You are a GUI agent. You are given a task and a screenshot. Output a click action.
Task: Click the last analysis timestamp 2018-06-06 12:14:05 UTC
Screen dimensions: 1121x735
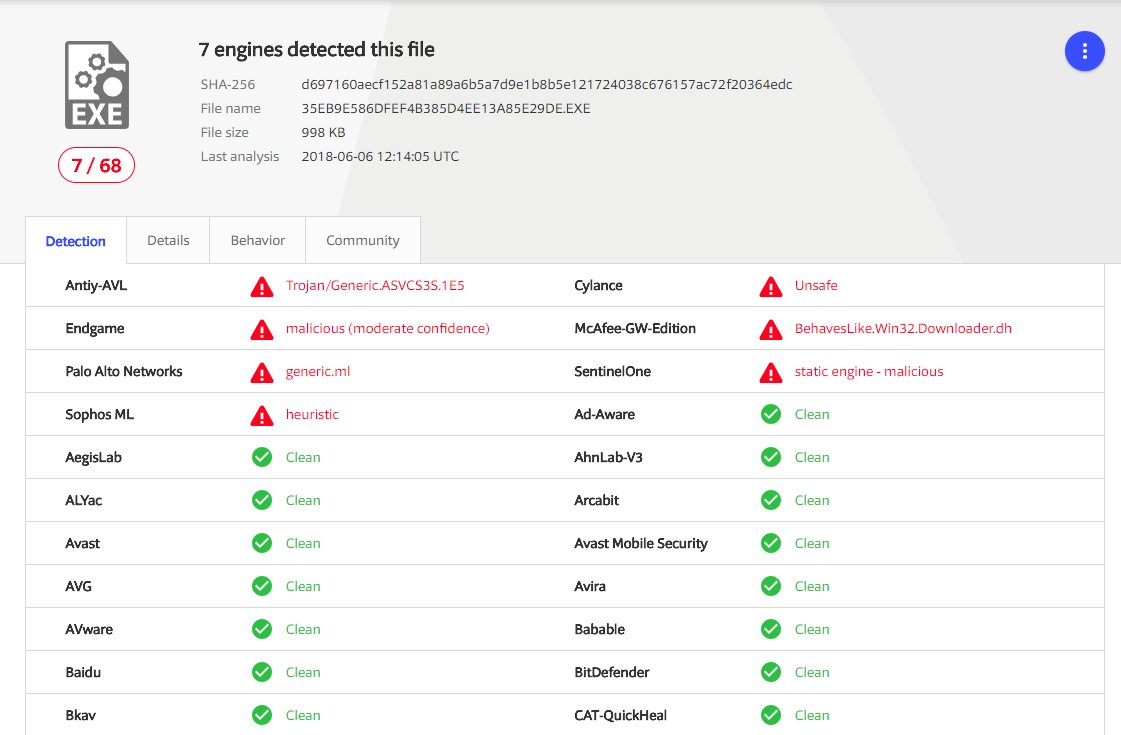tap(380, 157)
